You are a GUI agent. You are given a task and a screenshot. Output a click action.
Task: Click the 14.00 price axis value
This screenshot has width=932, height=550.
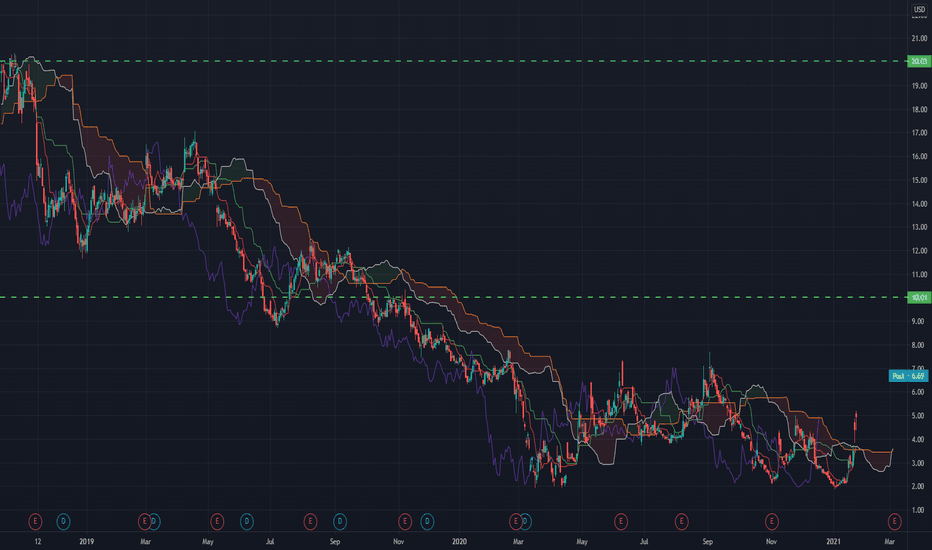pos(919,203)
